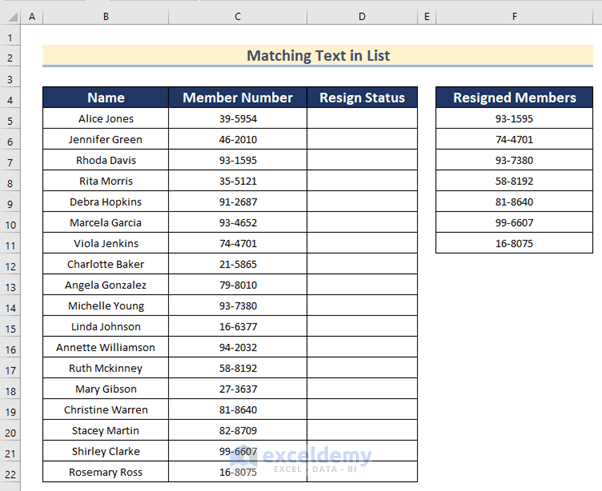Select the cell 'Mary Gibson'
The image size is (602, 491).
click(106, 389)
